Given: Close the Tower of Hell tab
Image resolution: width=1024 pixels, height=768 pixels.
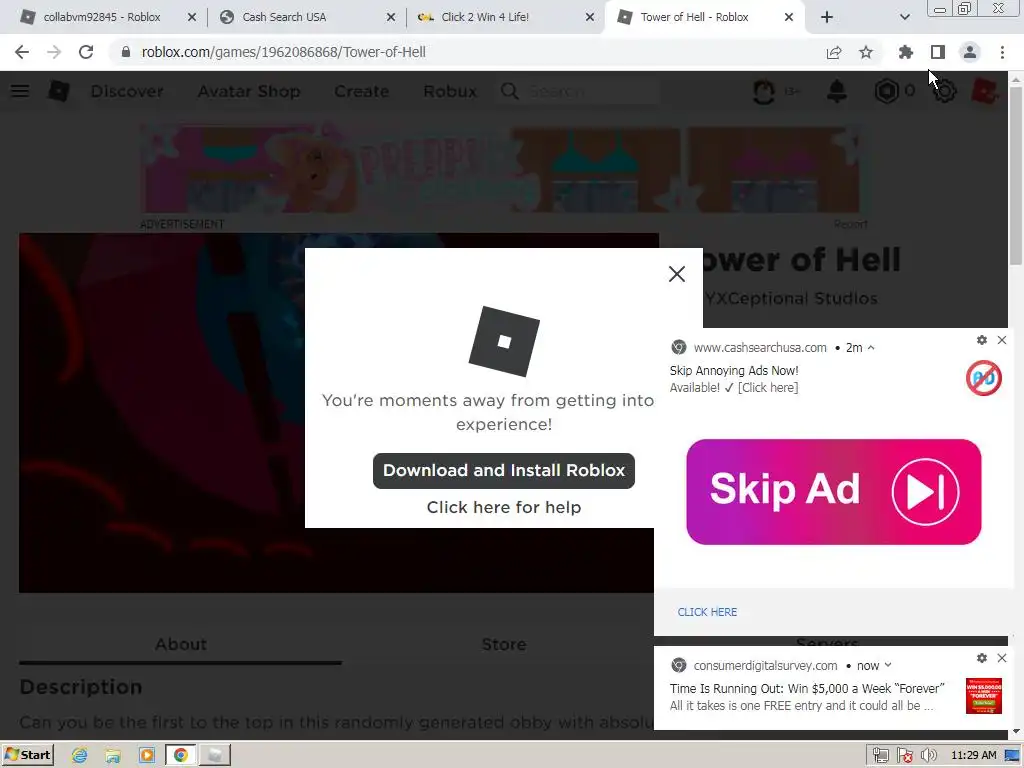Looking at the screenshot, I should click(789, 17).
